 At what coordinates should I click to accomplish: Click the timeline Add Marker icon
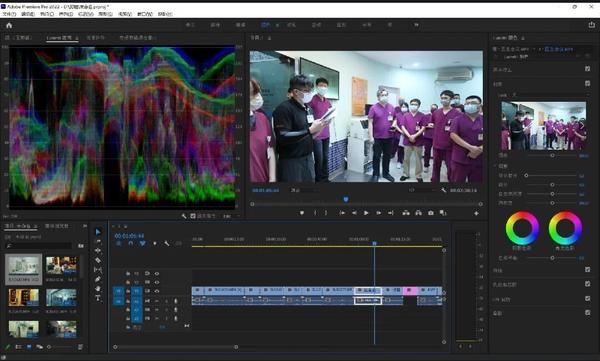[155, 243]
